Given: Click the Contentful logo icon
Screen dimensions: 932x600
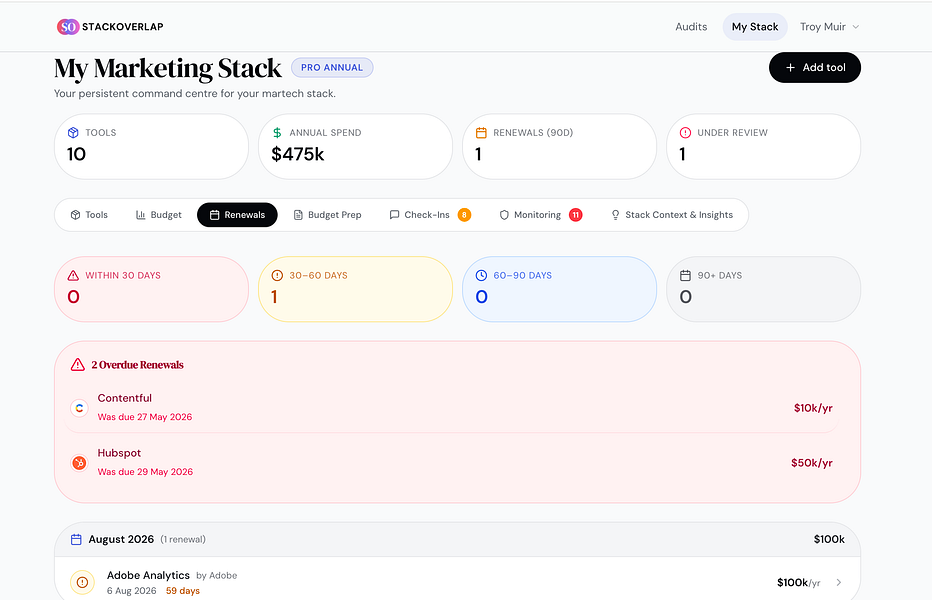Looking at the screenshot, I should pos(79,408).
